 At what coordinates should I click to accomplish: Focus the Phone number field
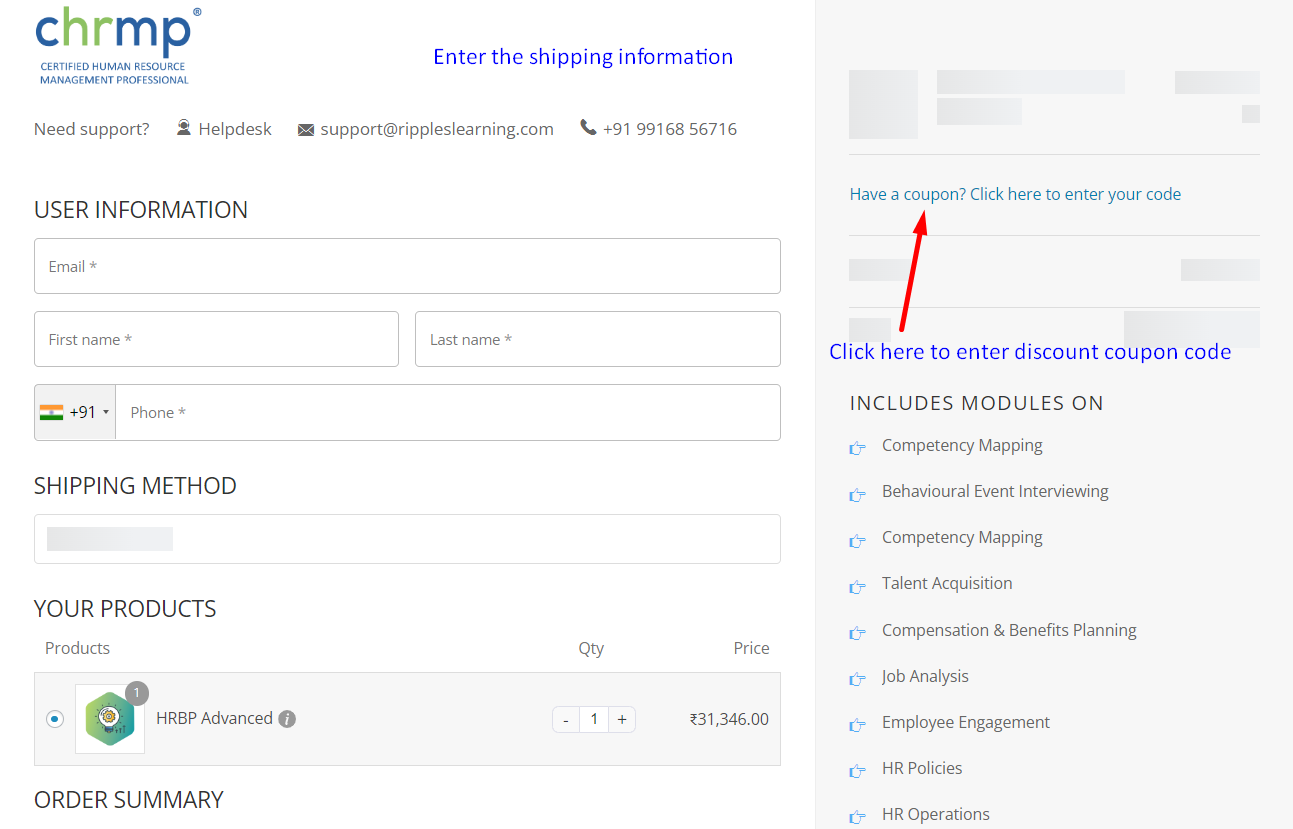point(447,412)
